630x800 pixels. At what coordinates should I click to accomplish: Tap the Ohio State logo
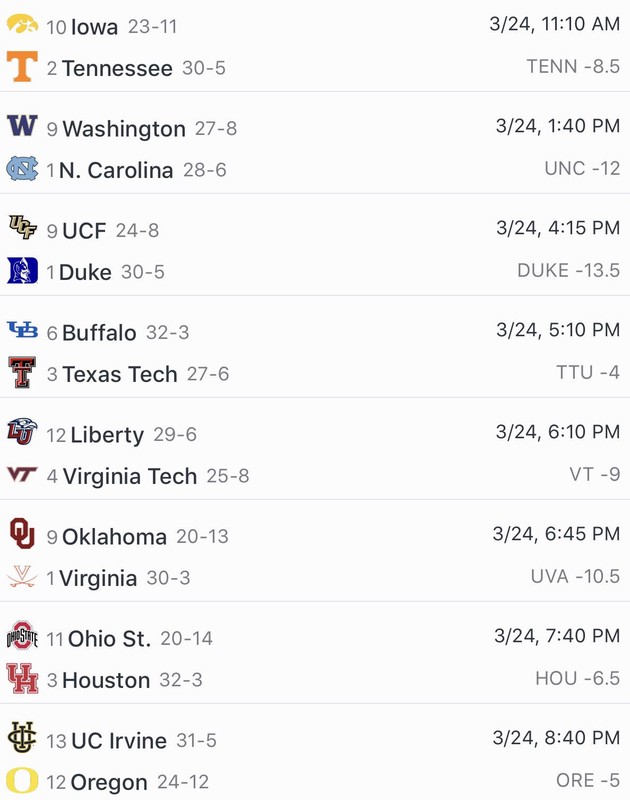click(x=22, y=636)
